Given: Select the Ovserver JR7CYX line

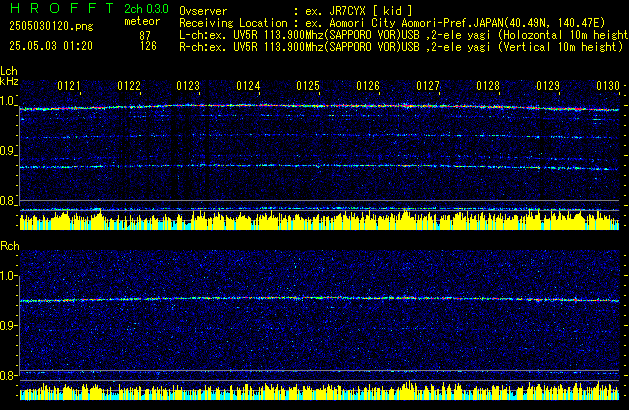Looking at the screenshot, I should click(x=296, y=11).
